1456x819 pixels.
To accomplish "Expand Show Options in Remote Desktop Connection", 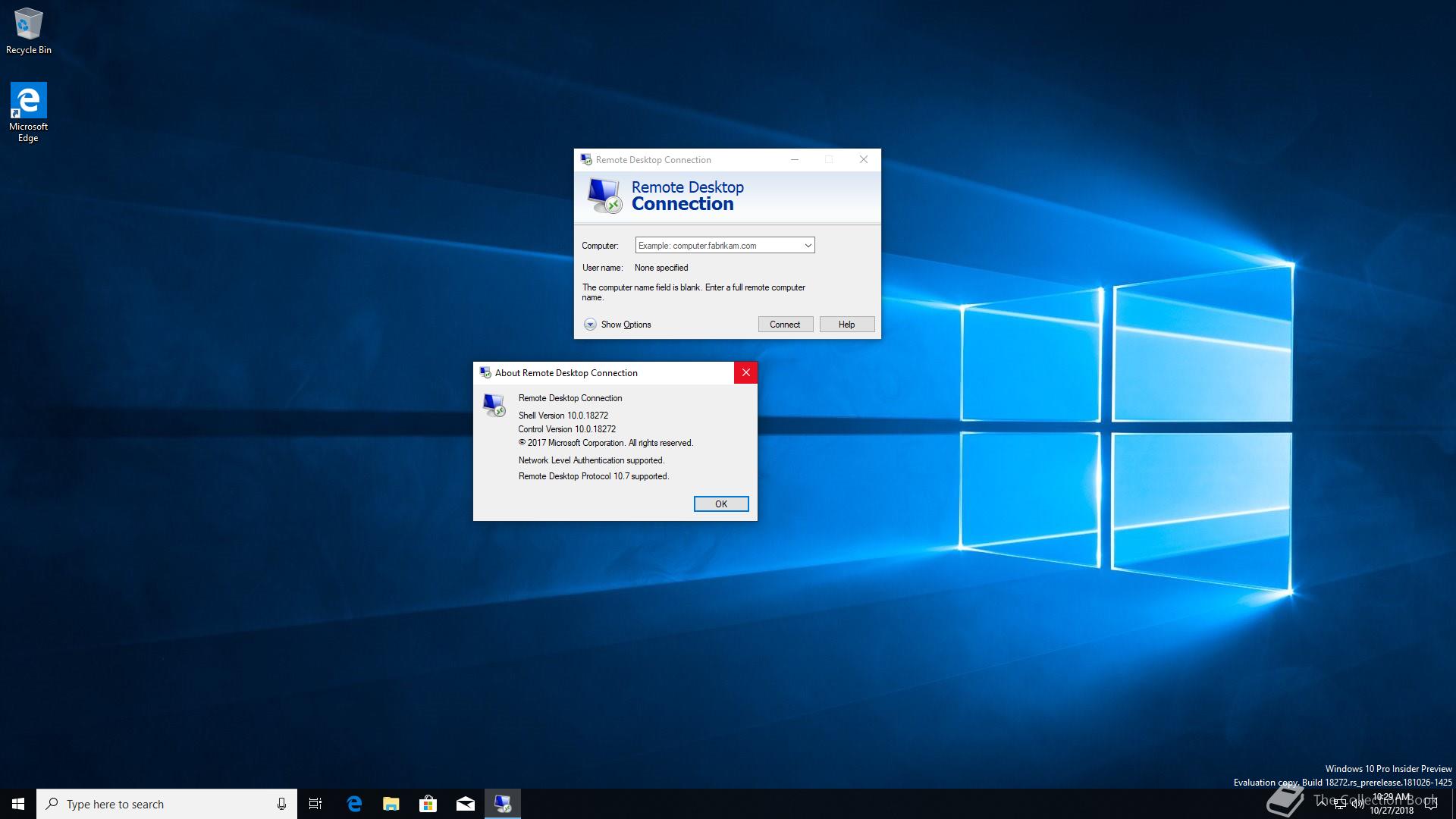I will (617, 325).
